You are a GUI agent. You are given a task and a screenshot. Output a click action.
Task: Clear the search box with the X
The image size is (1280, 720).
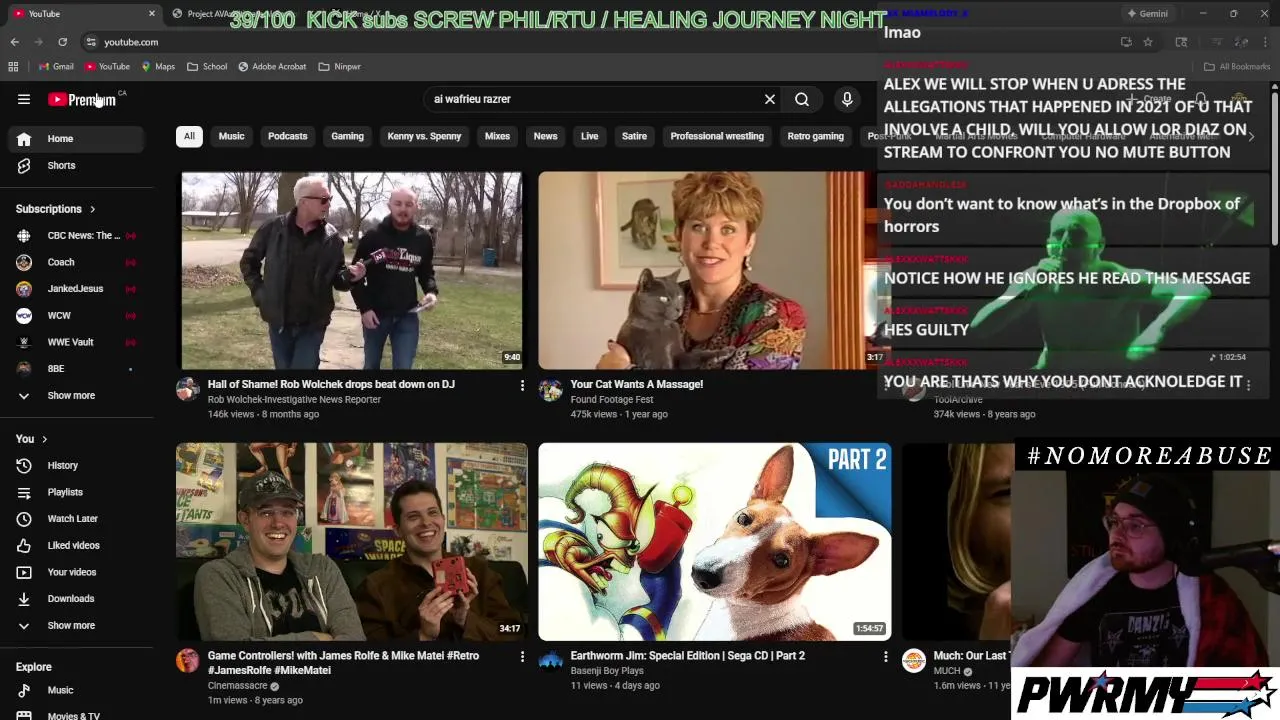click(770, 99)
